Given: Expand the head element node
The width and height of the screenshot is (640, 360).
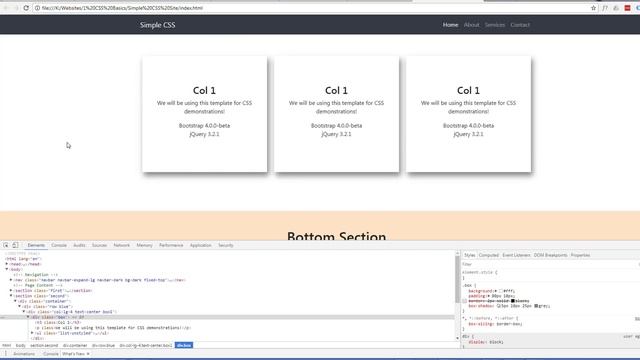Looking at the screenshot, I should pyautogui.click(x=7, y=264).
